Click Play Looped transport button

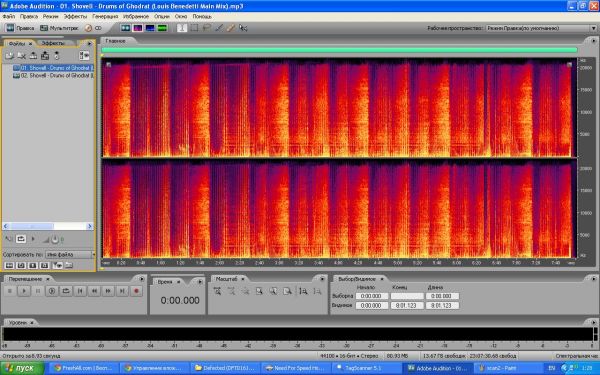click(x=66, y=291)
